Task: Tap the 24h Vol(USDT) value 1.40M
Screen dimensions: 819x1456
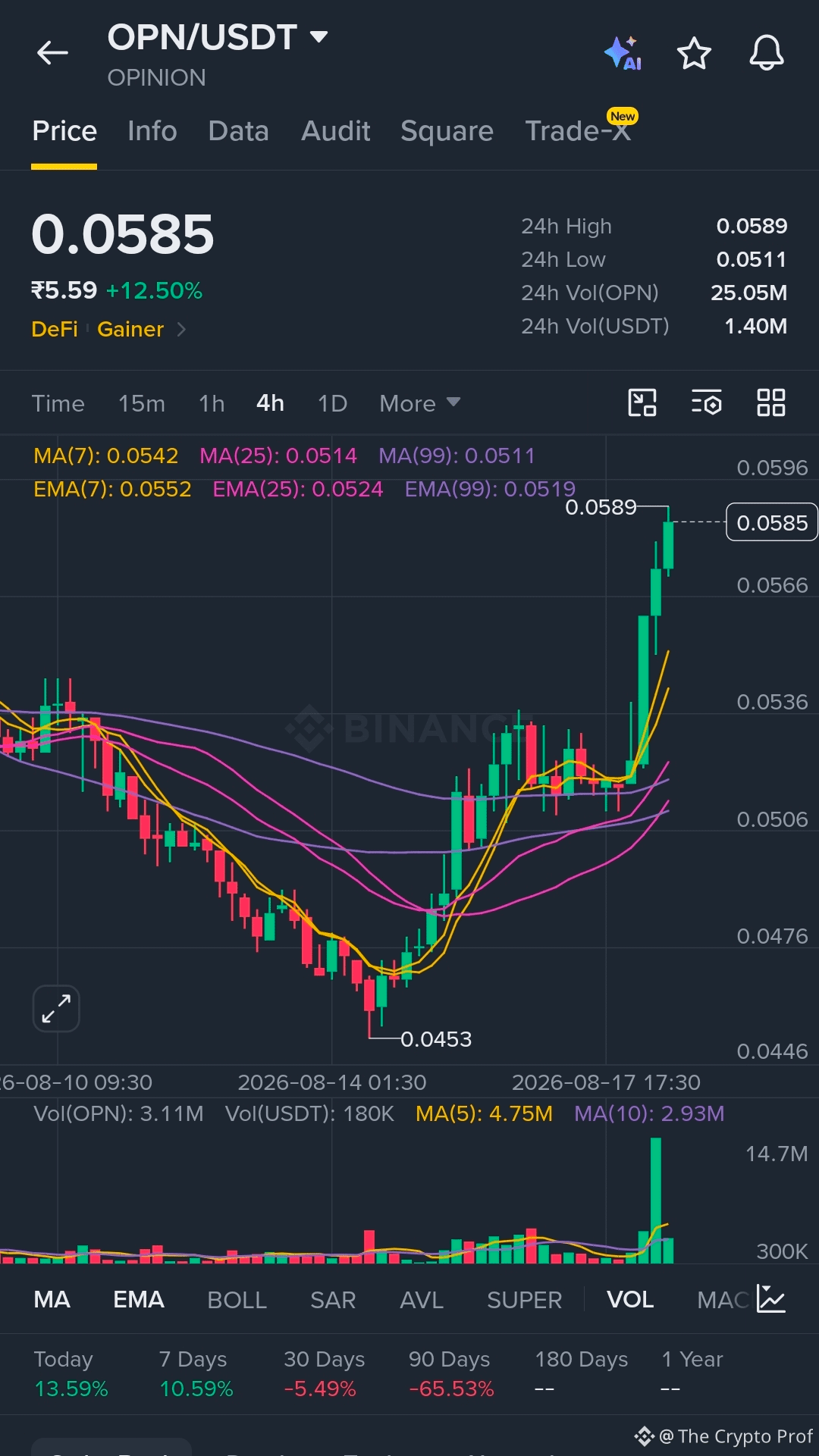Action: (x=755, y=326)
